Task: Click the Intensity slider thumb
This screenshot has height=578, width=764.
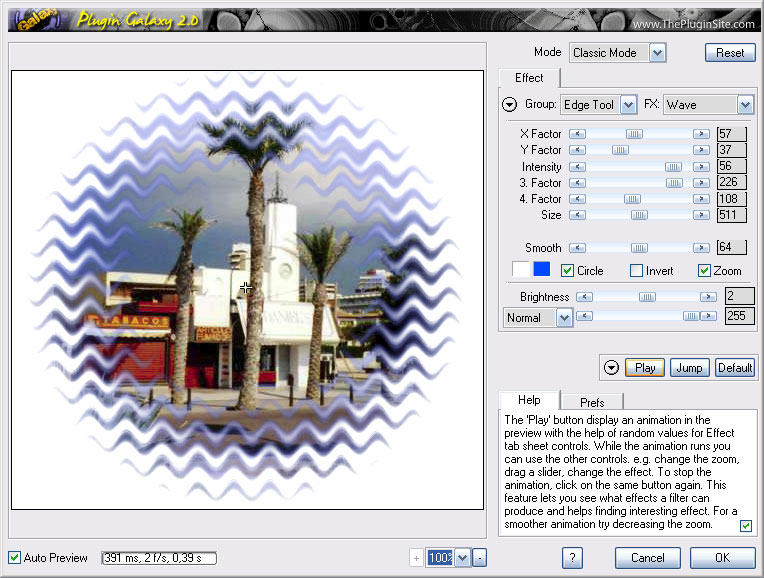Action: (x=673, y=167)
